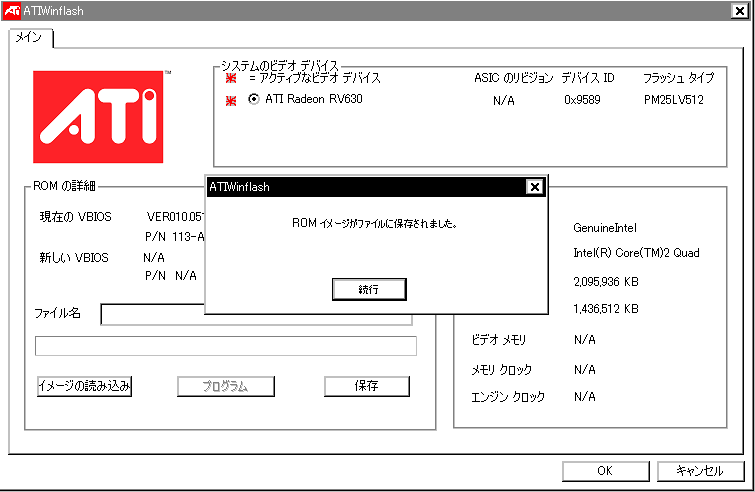Click the 現在の VBIOS label

[75, 217]
